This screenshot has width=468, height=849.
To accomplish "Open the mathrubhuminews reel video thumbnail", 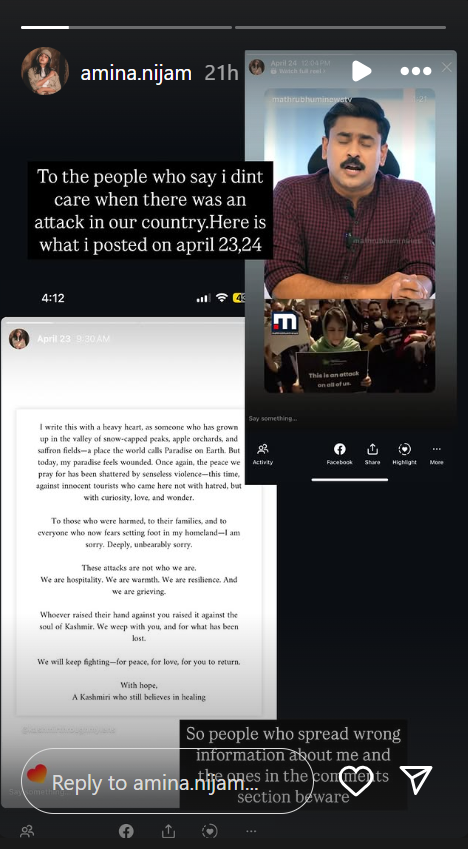I will 349,240.
